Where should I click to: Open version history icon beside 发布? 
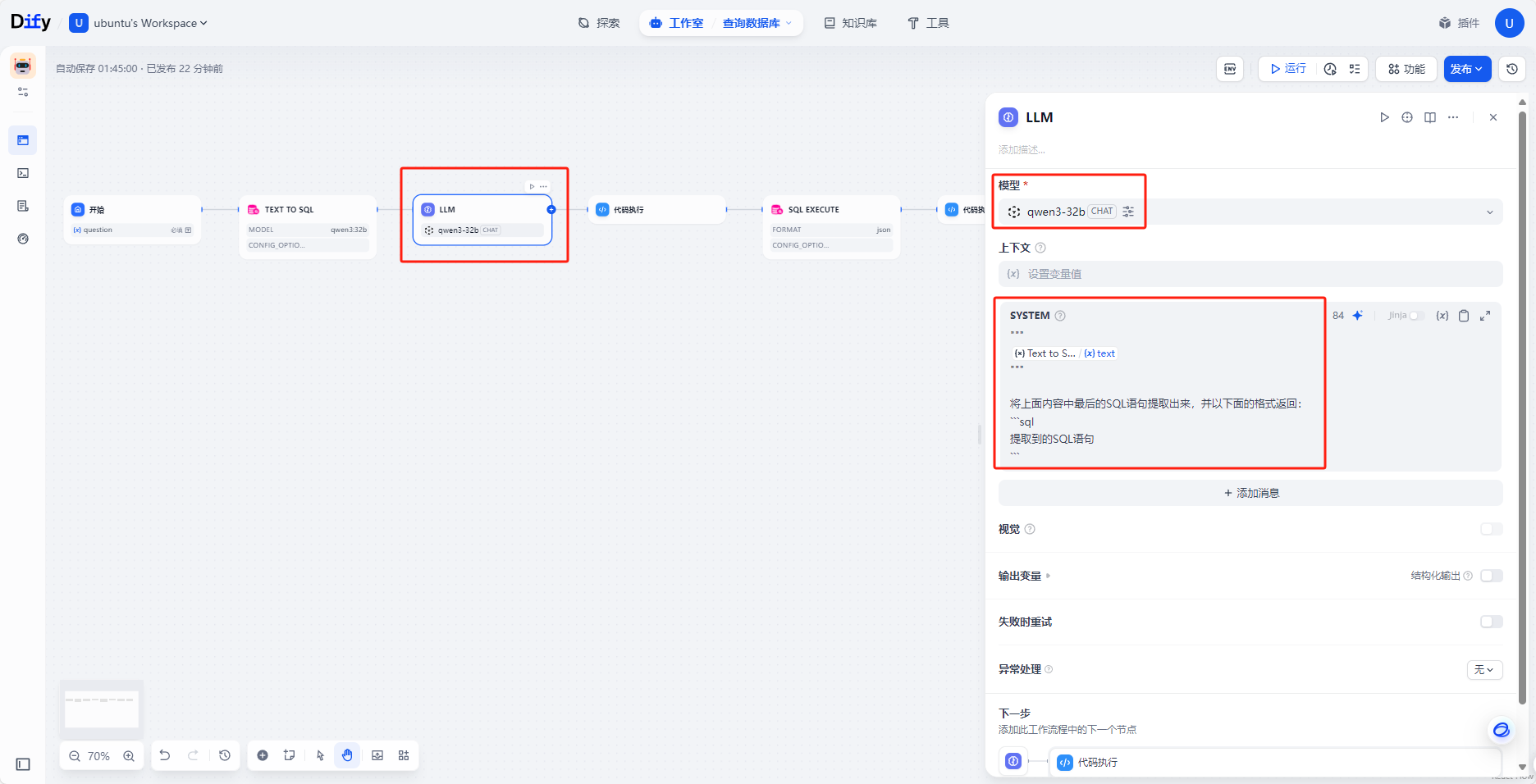click(x=1512, y=69)
